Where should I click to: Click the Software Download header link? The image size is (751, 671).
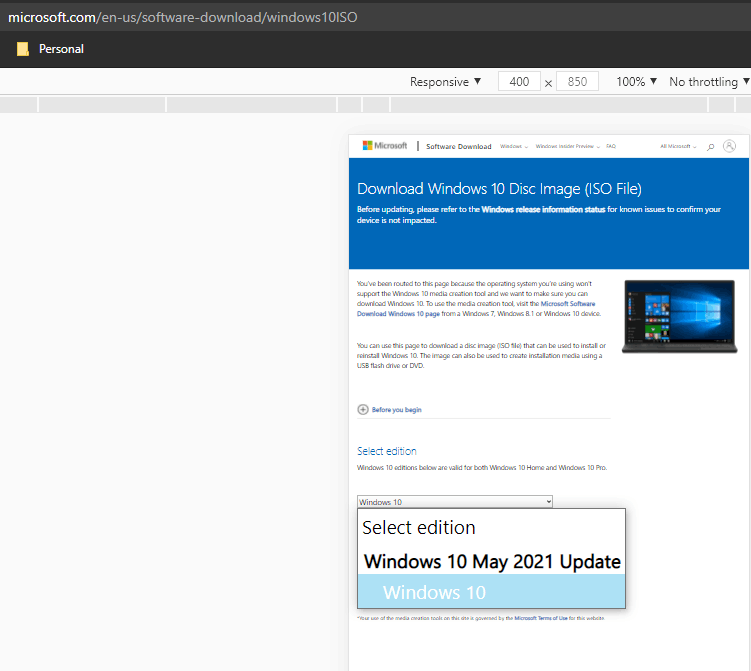click(x=458, y=147)
